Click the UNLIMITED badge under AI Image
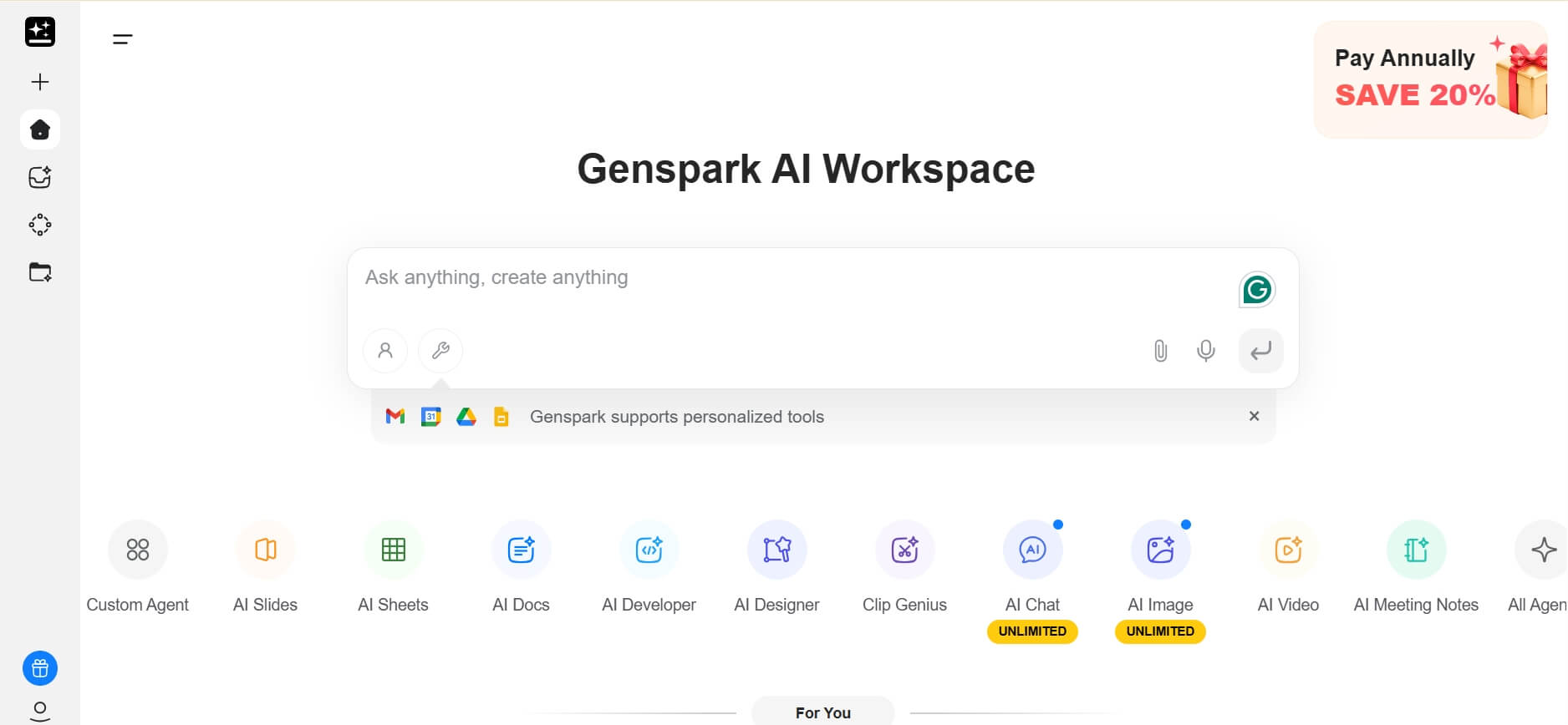 [x=1160, y=631]
